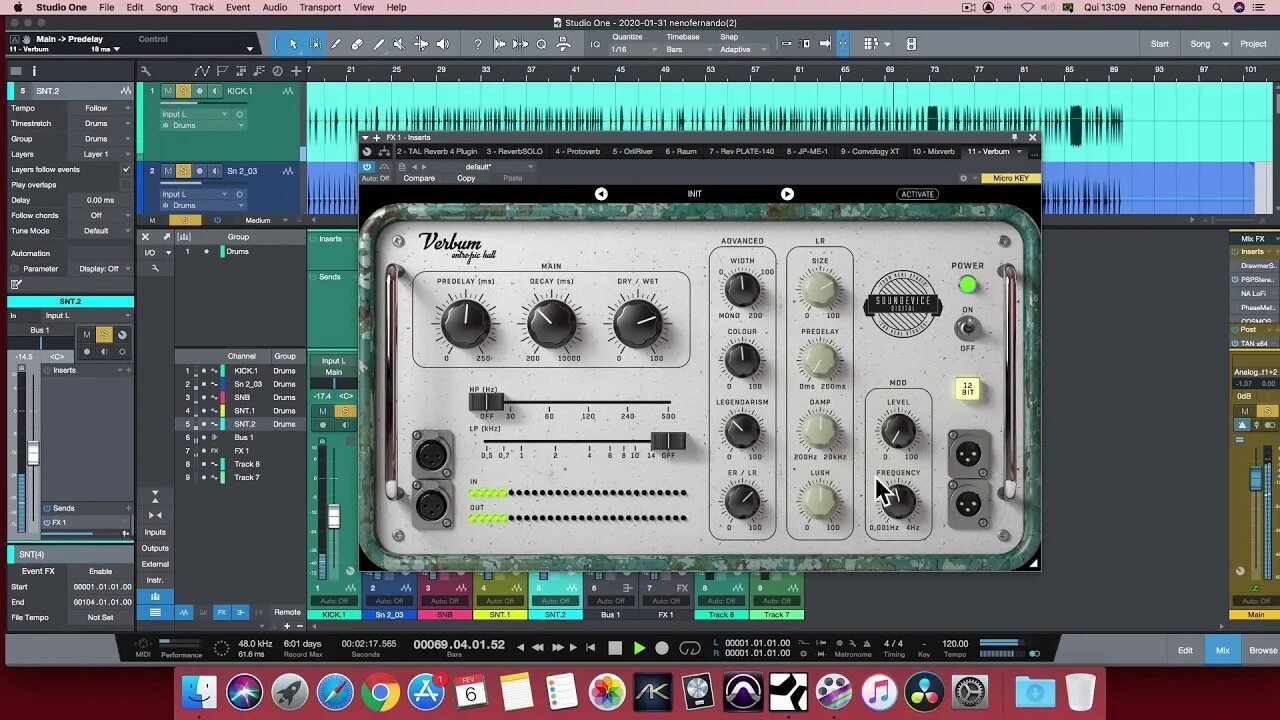Screen dimensions: 1280x720
Task: Toggle solo on KICK.1 track
Action: coord(184,91)
